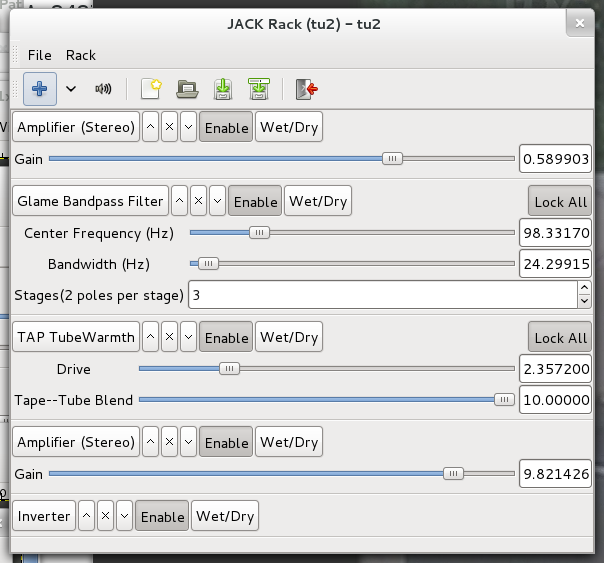Click the second Amplifier (Stereo) name button
The height and width of the screenshot is (563, 604).
76,442
